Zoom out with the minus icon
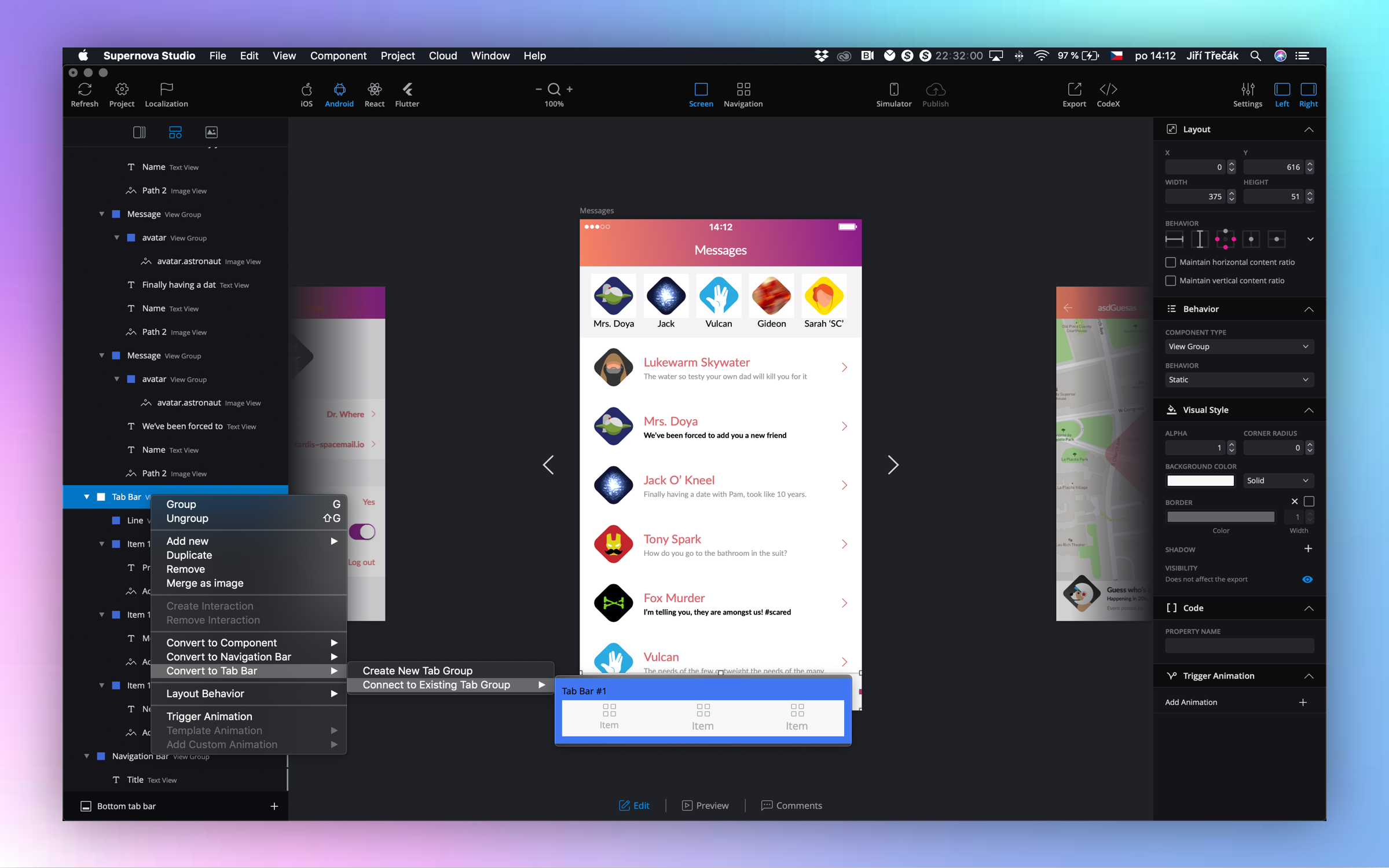The image size is (1389, 868). pyautogui.click(x=538, y=89)
